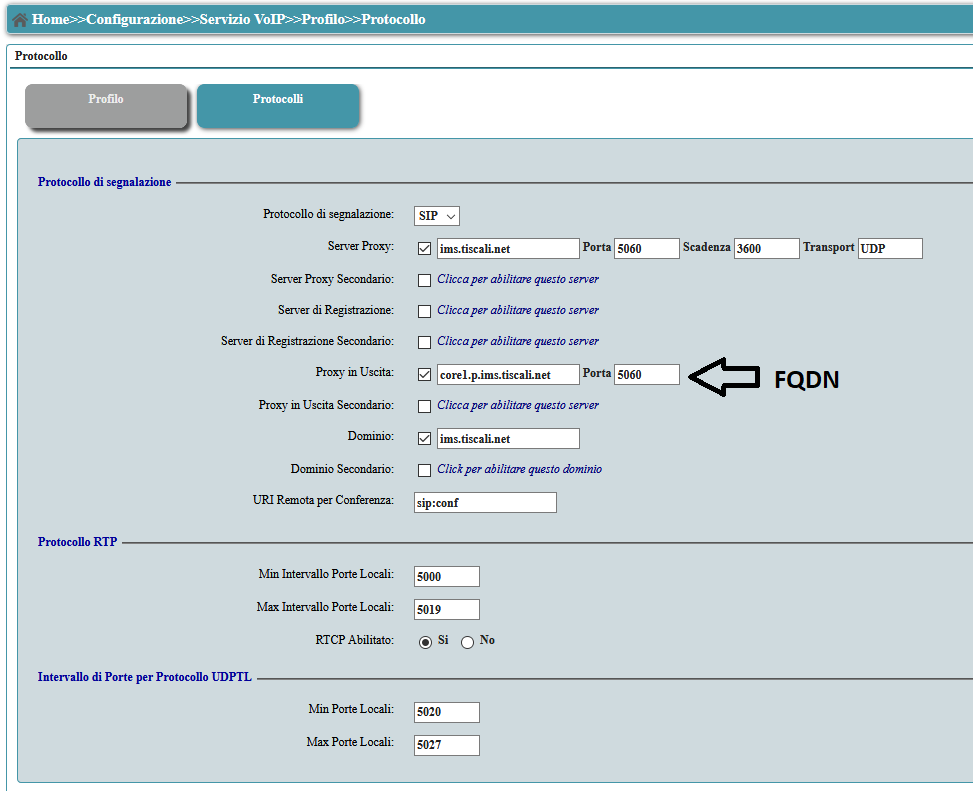
Task: Click the Transport UDP field
Action: point(890,249)
